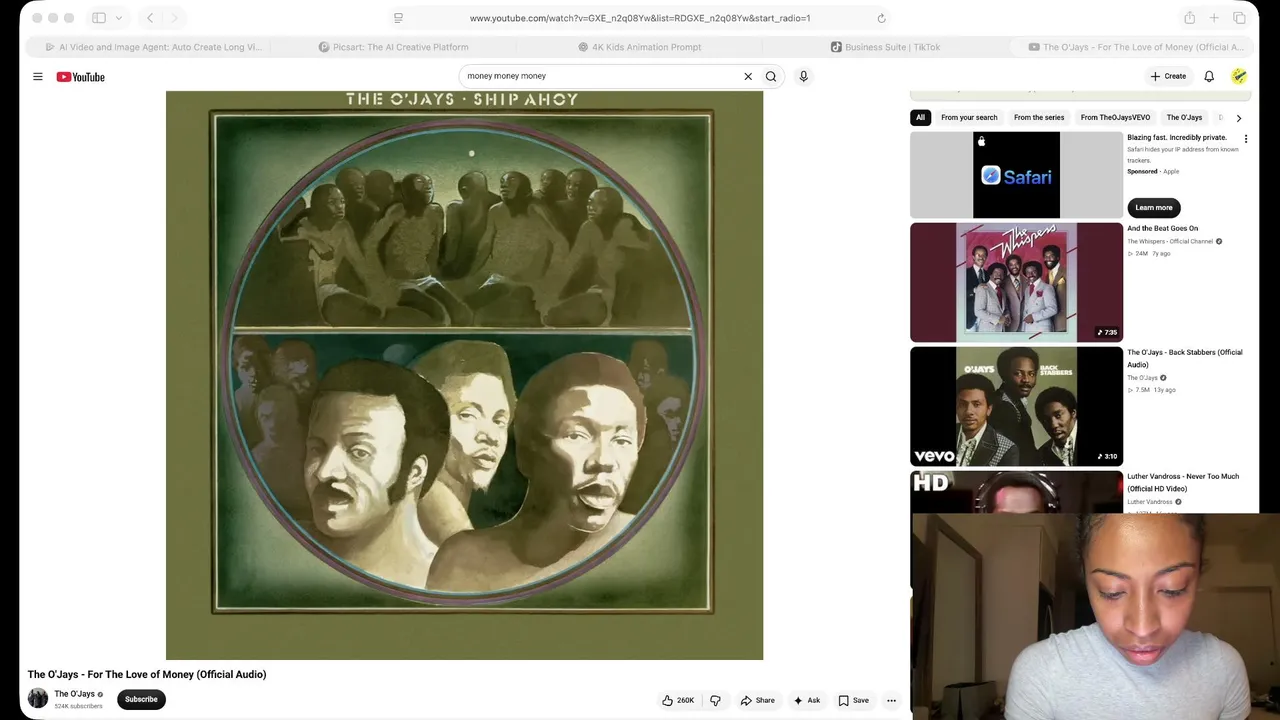
Task: Open The O'Jays channel name link
Action: [x=74, y=694]
